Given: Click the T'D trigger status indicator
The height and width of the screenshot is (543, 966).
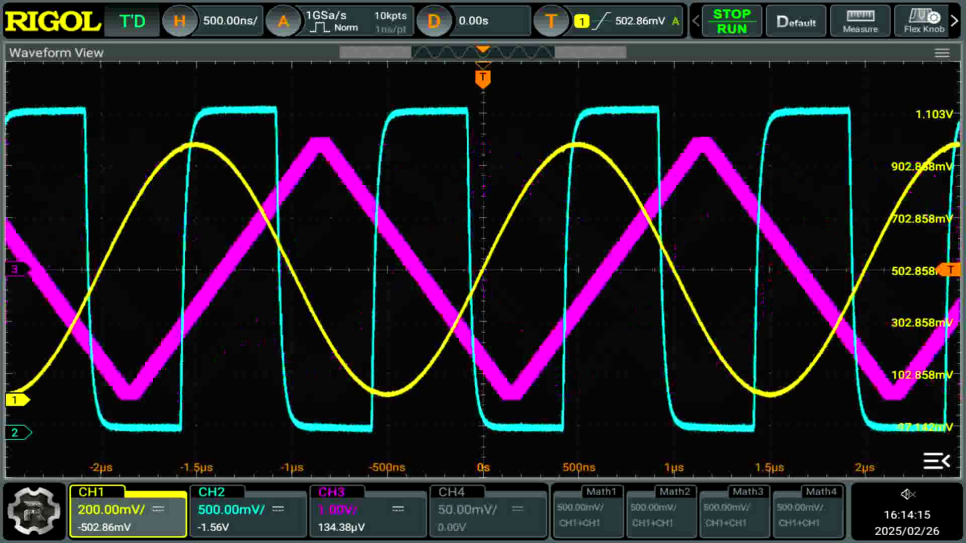Looking at the screenshot, I should pyautogui.click(x=132, y=22).
